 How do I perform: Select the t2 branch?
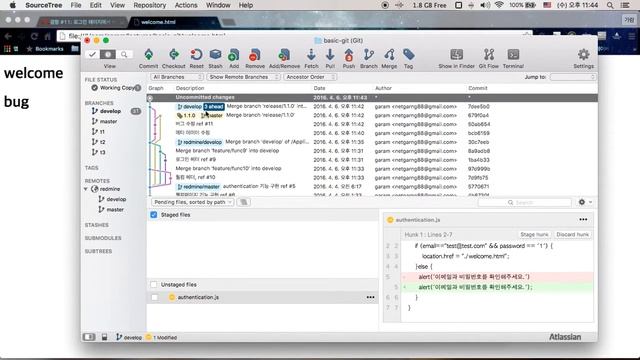click(102, 142)
